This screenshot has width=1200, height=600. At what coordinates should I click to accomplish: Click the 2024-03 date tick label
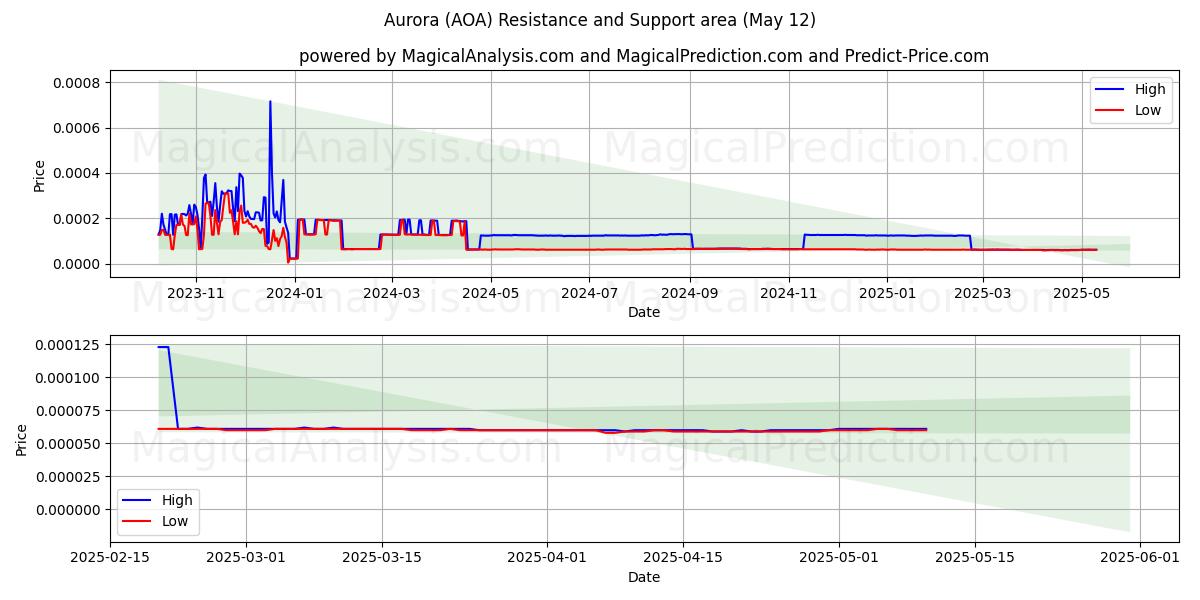click(x=392, y=293)
